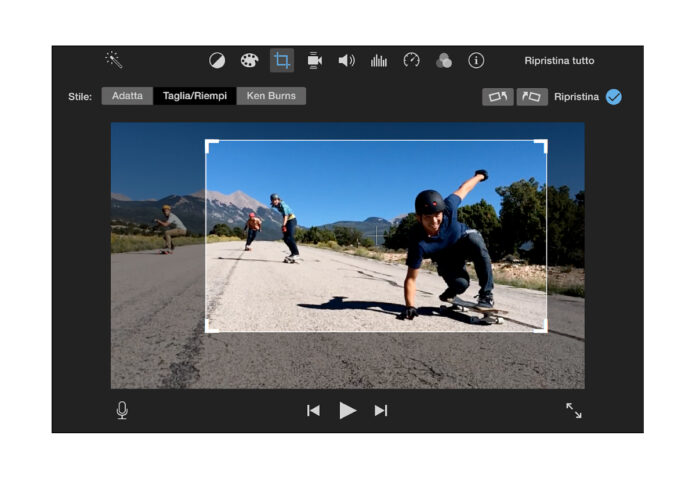Select the Adatta style option
The height and width of the screenshot is (479, 696).
point(127,97)
